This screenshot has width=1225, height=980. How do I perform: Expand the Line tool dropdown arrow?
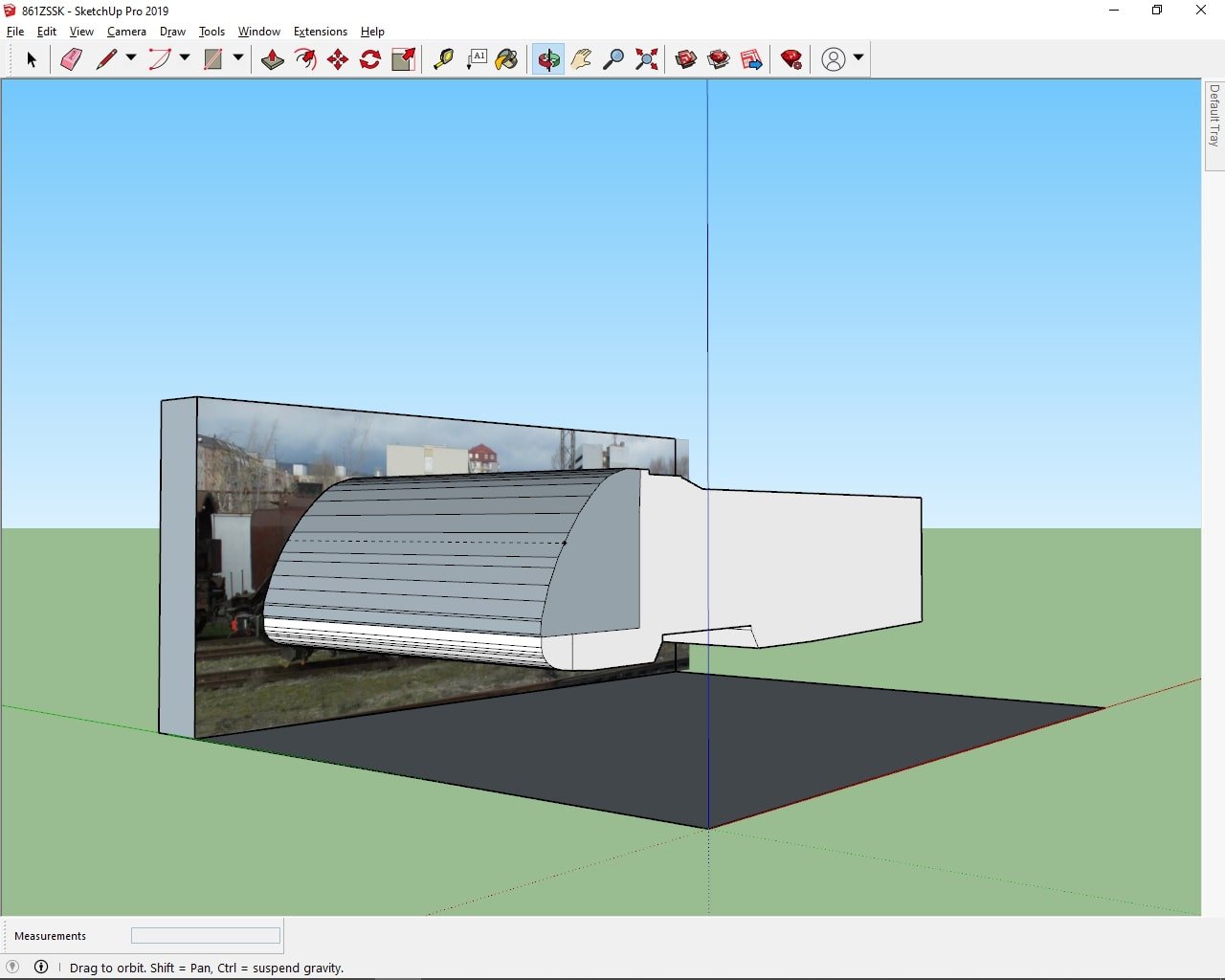(131, 58)
